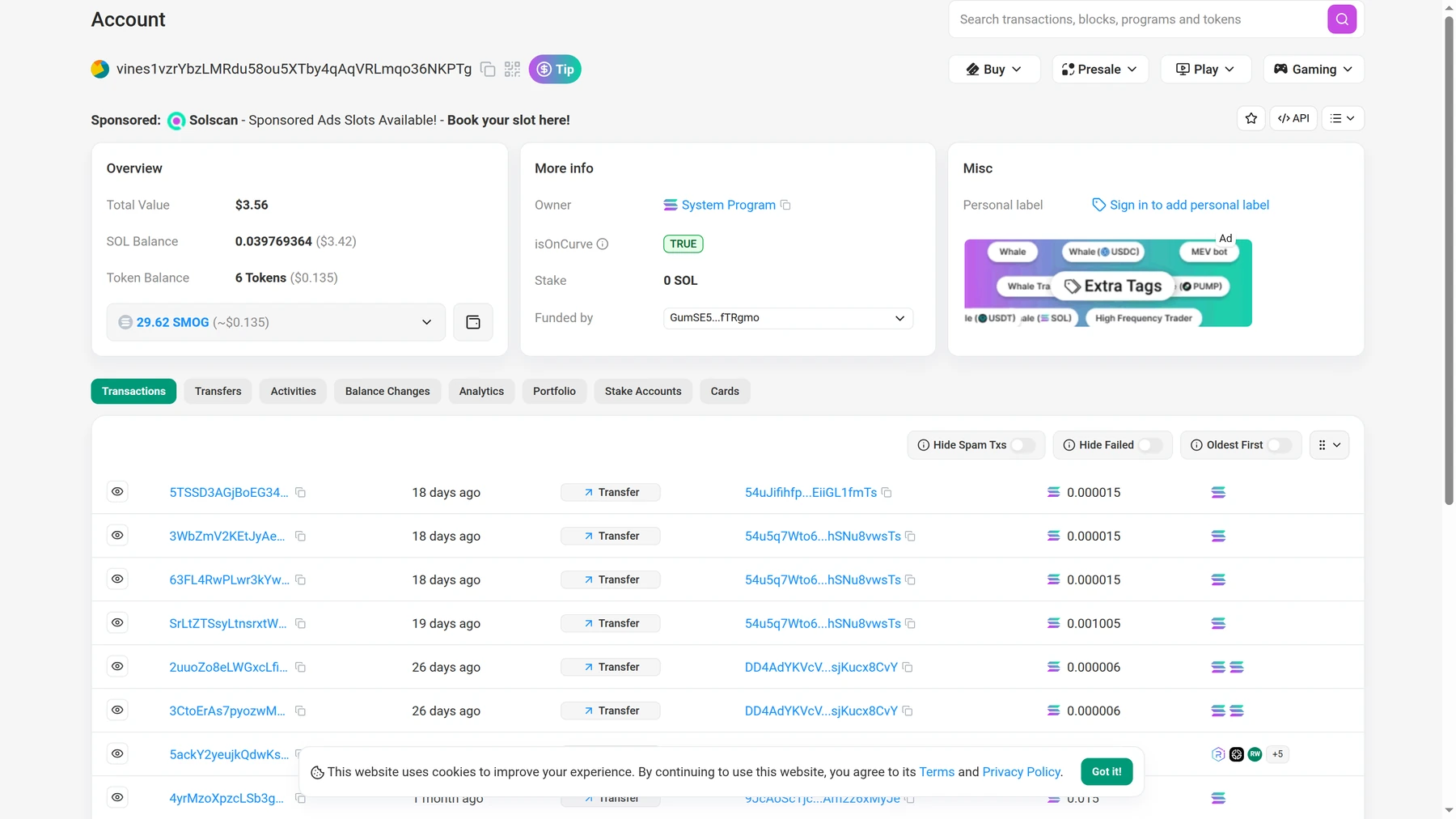This screenshot has width=1456, height=819.
Task: Select the Transactions tab
Action: click(x=133, y=392)
